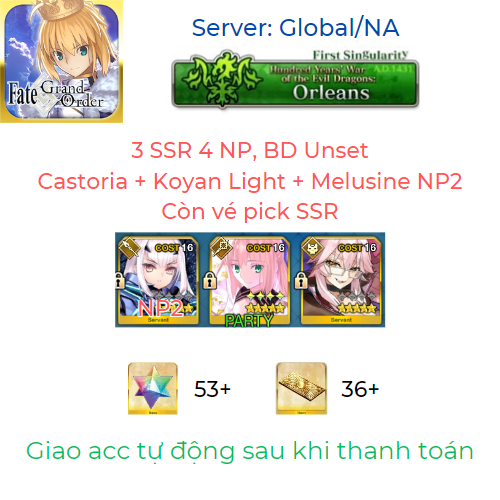Click the Caster class icon on Castoria

point(222,248)
